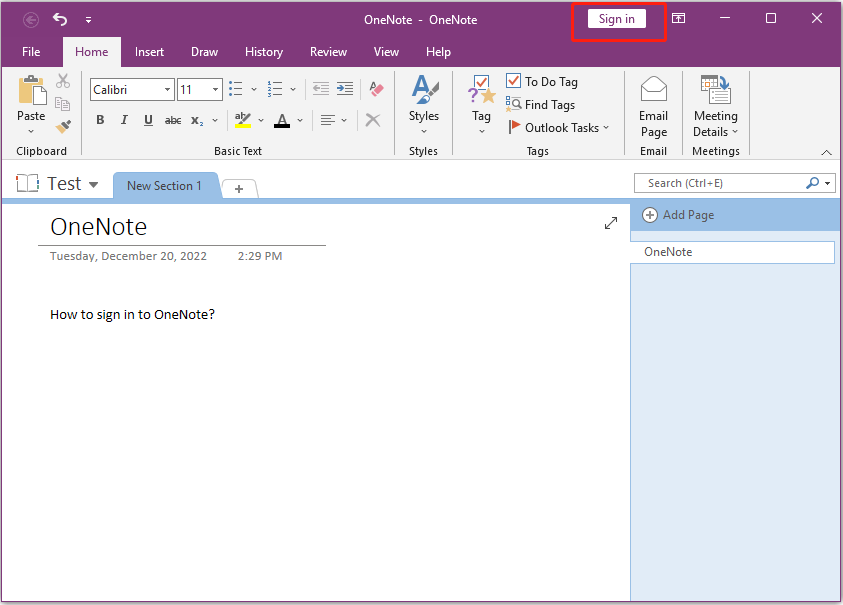The width and height of the screenshot is (843, 605).
Task: Click the Undo arrow in title bar
Action: [60, 20]
